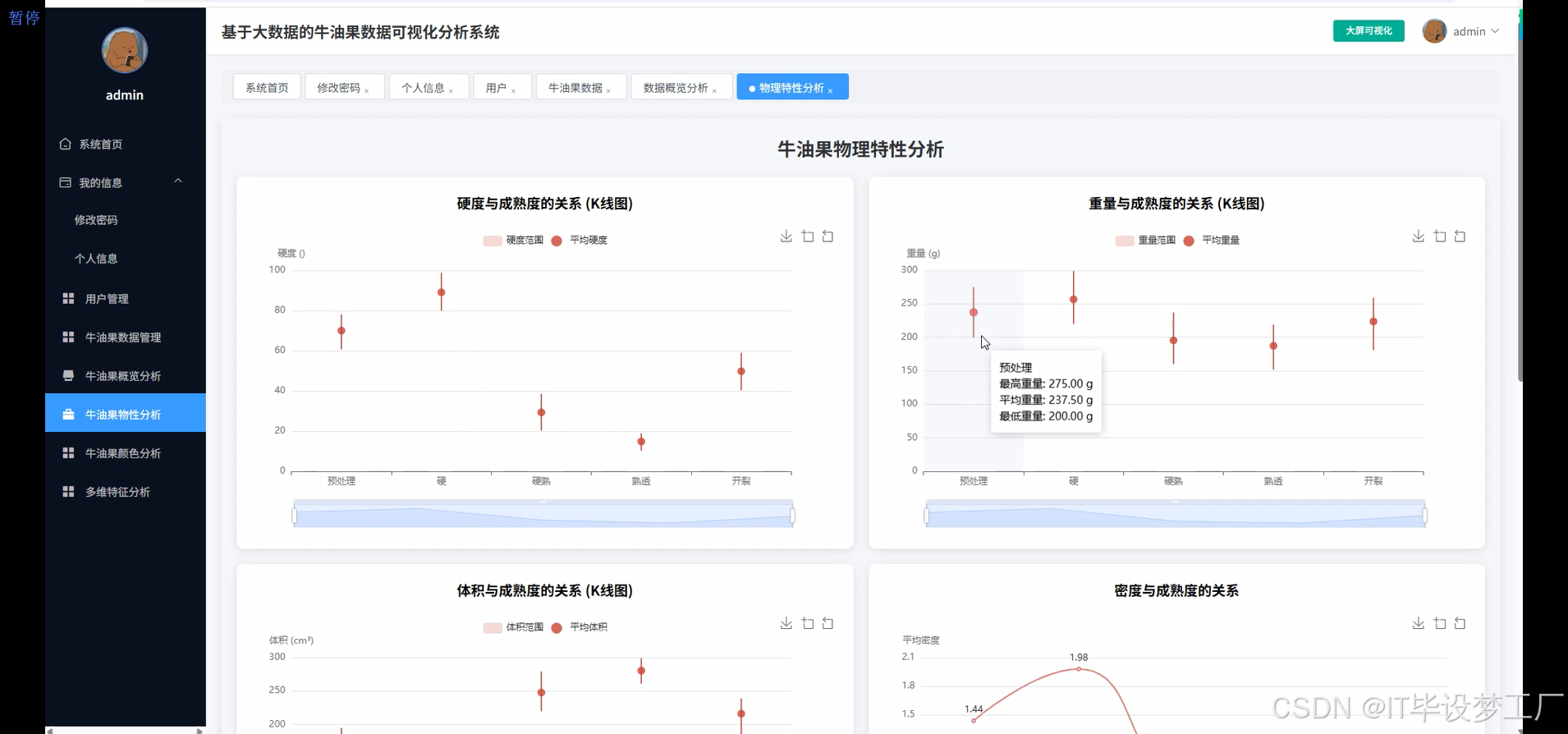Click the icon beside 牛油果概览分析

point(68,376)
